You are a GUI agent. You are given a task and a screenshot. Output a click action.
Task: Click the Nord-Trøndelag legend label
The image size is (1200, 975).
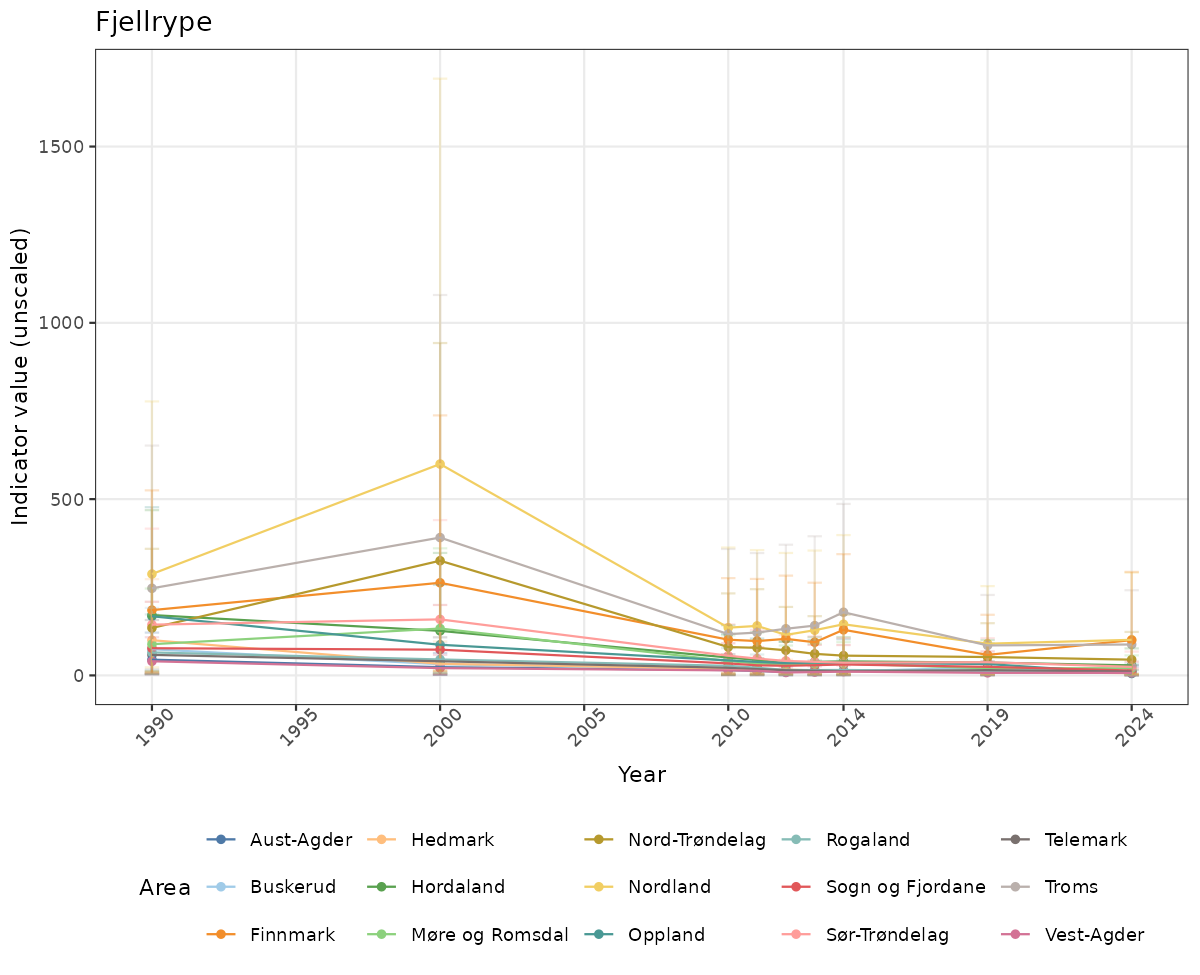[696, 840]
